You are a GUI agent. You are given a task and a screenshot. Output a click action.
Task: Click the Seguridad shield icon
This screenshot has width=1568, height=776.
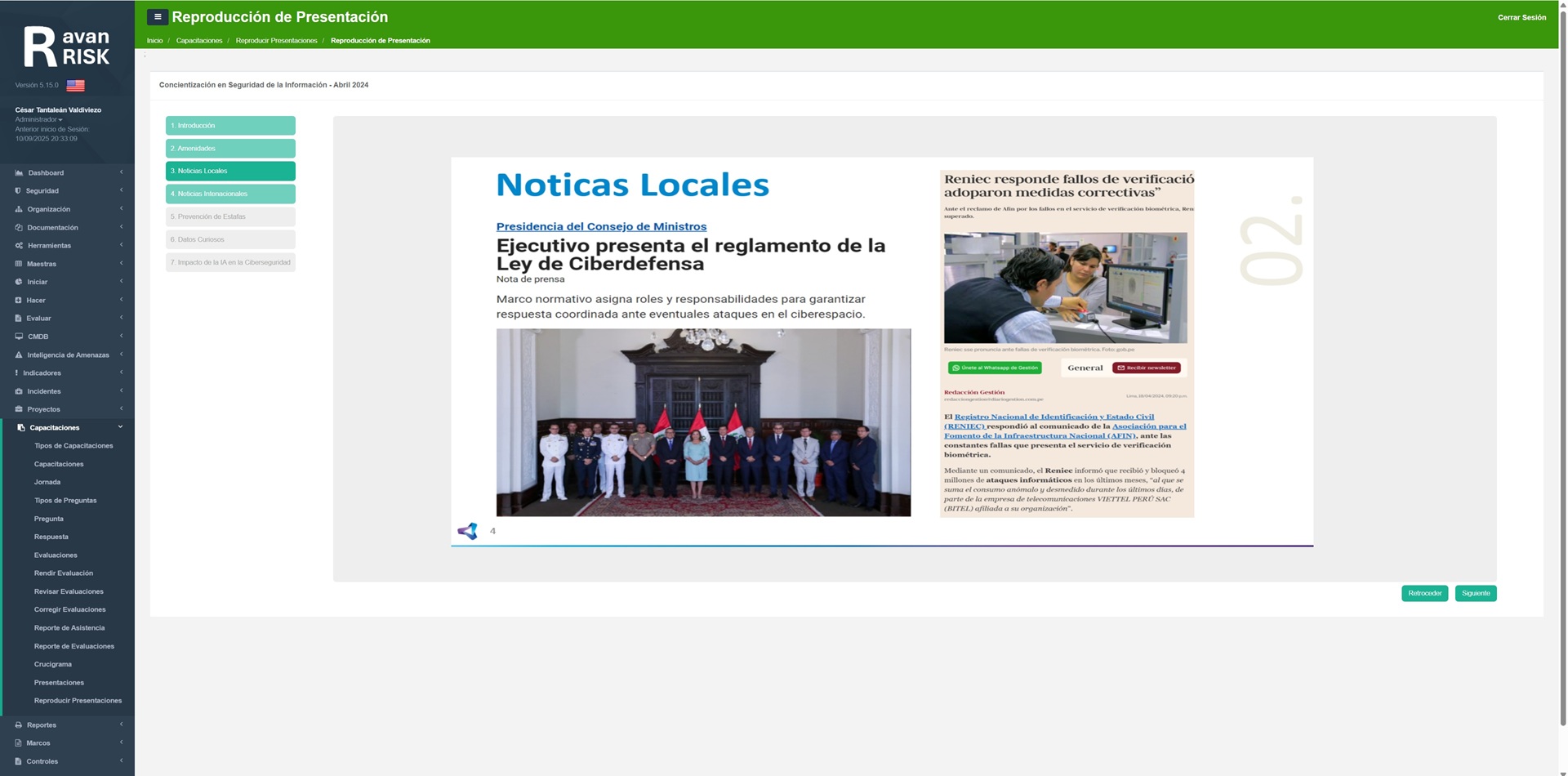pos(18,191)
